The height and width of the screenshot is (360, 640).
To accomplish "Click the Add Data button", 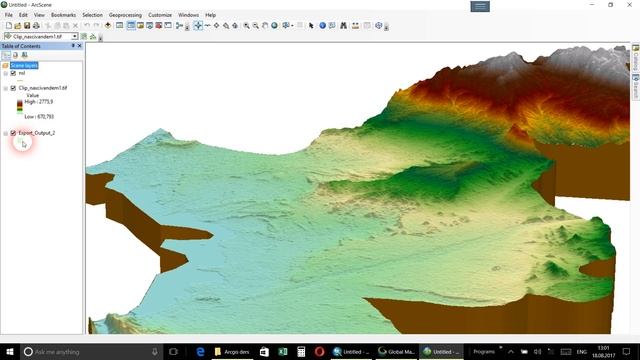I will (108, 26).
